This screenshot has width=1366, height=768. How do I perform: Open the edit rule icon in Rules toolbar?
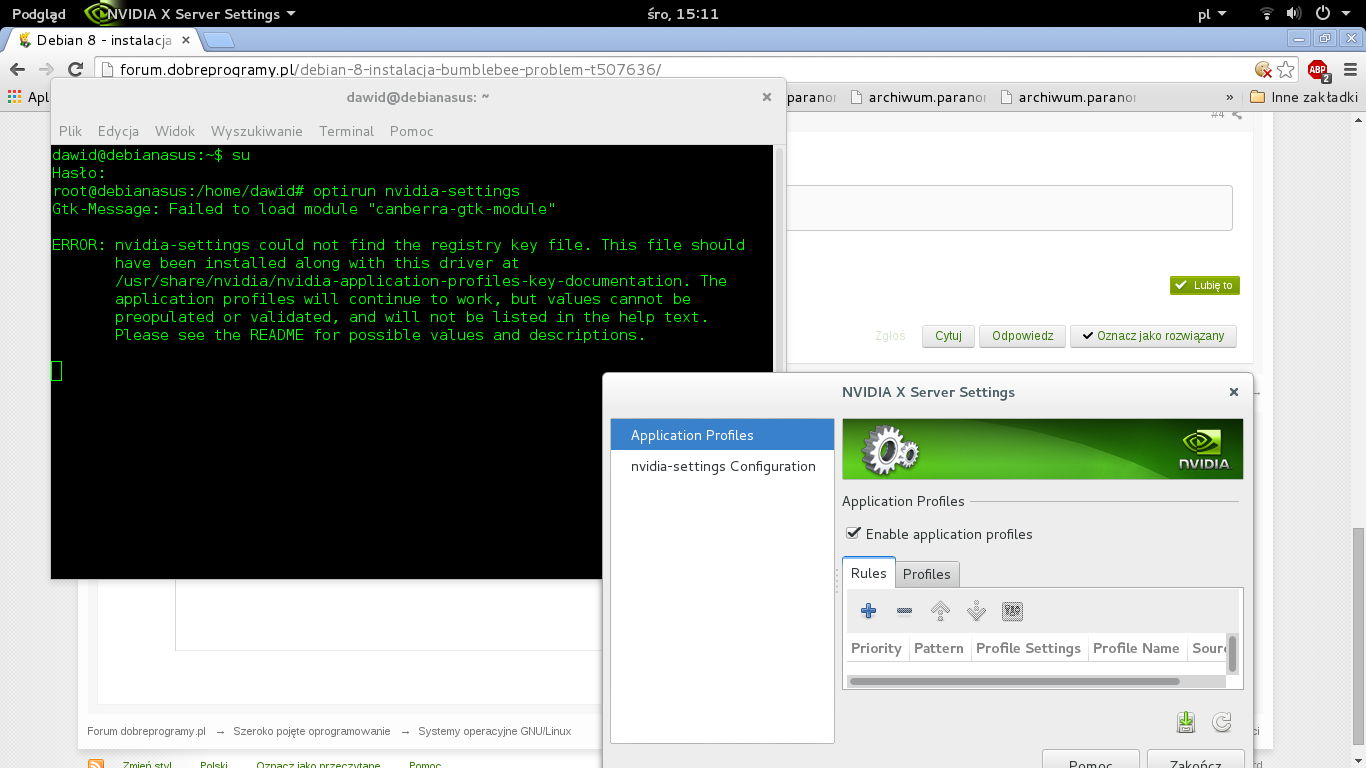(1012, 611)
